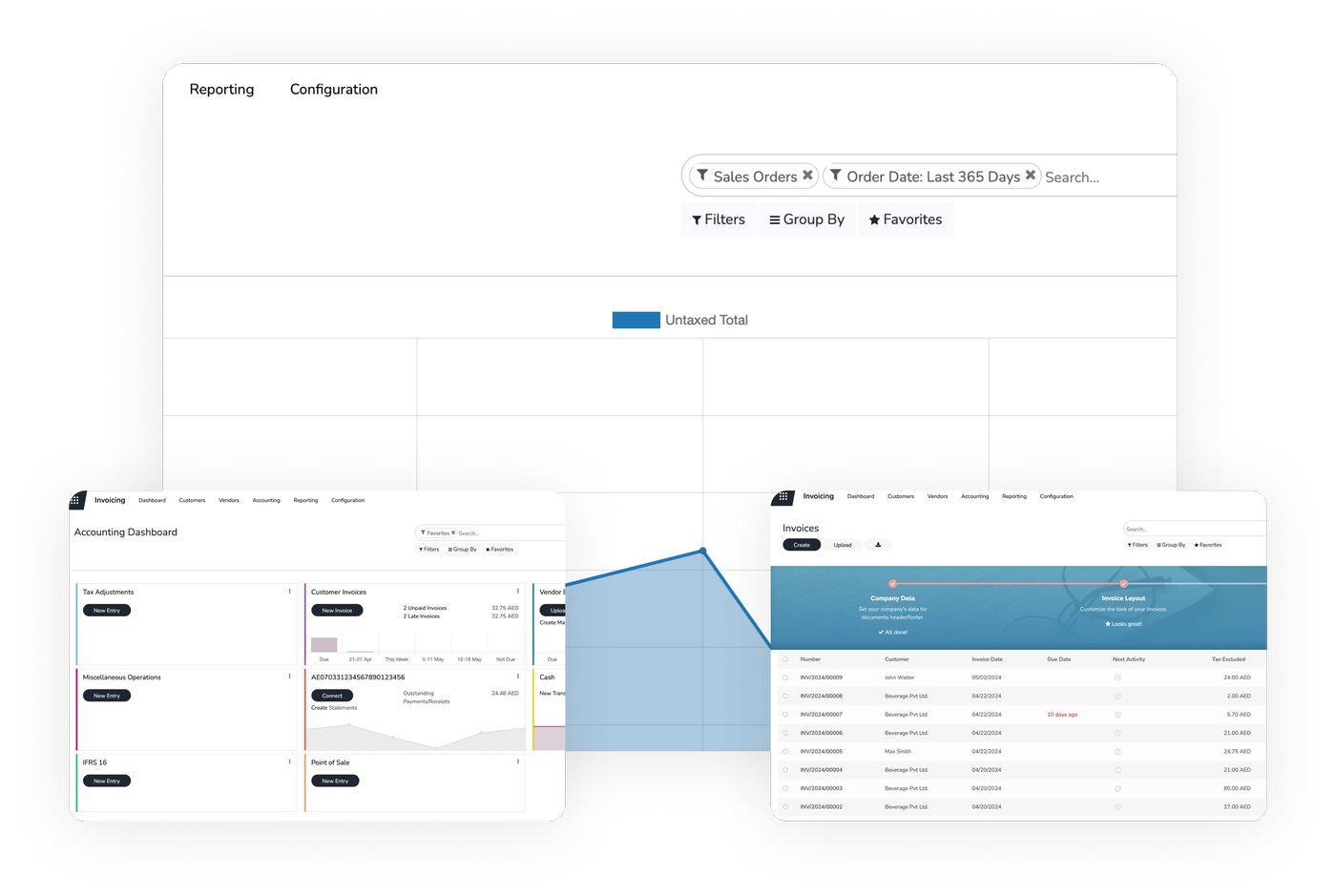Click the download icon button beside Upload
The height and width of the screenshot is (896, 1336).
coord(878,545)
